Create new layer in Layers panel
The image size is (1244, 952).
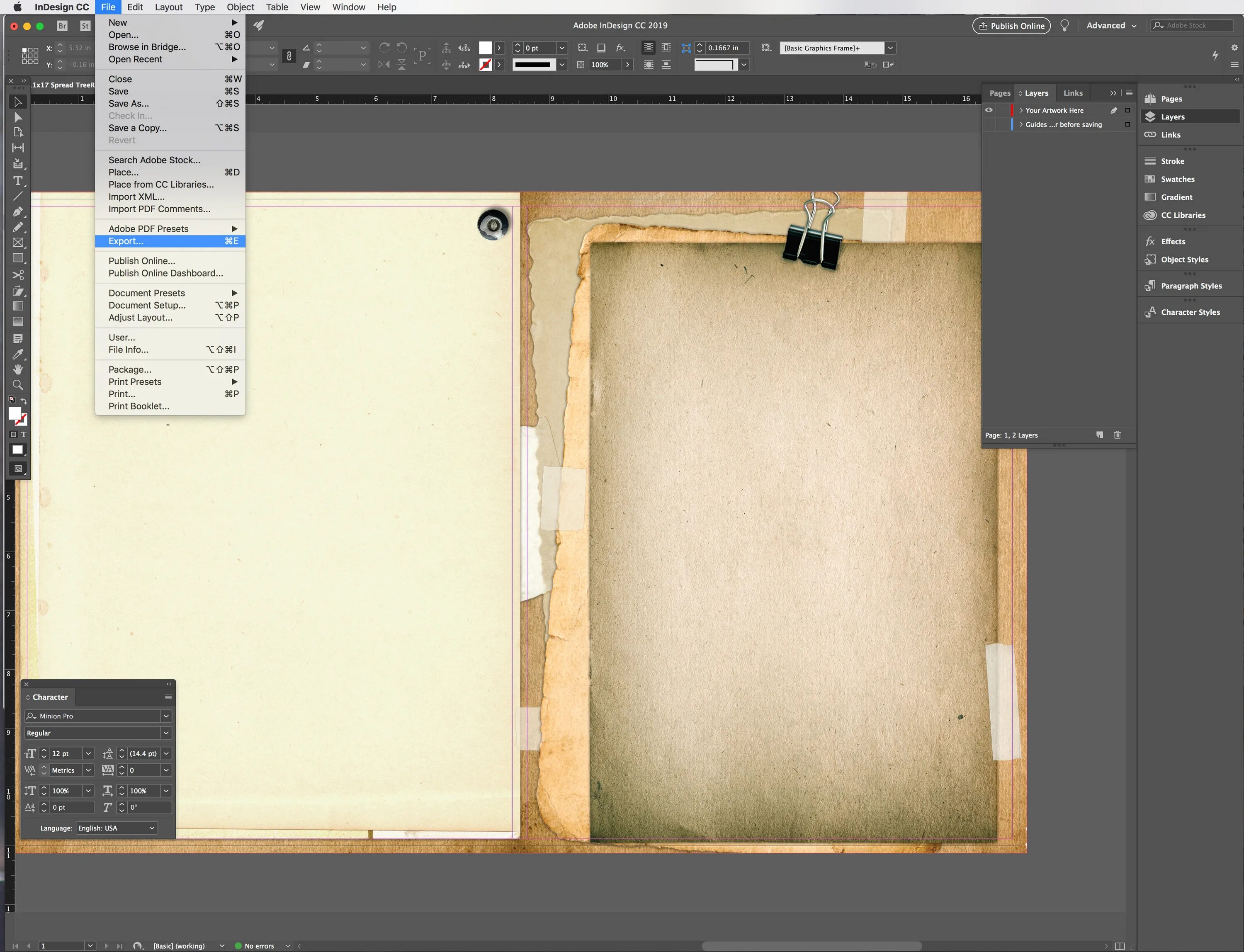coord(1099,435)
